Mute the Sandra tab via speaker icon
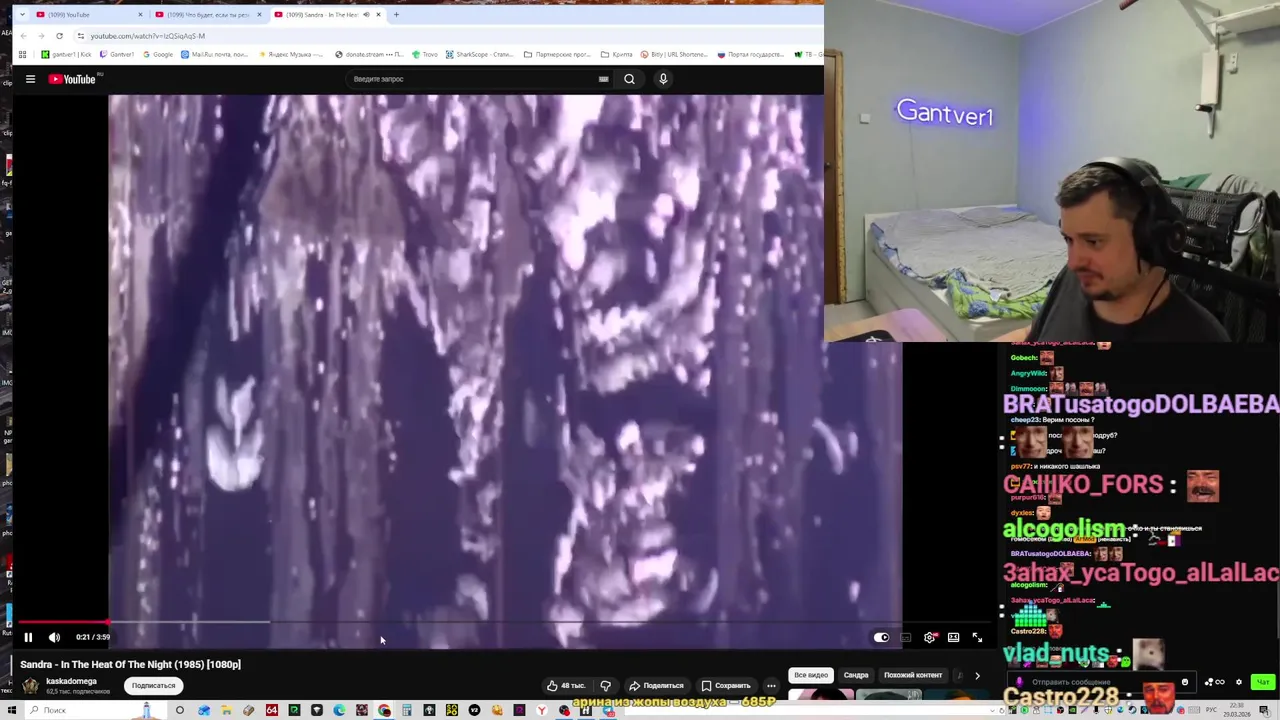This screenshot has height=720, width=1280. (366, 15)
